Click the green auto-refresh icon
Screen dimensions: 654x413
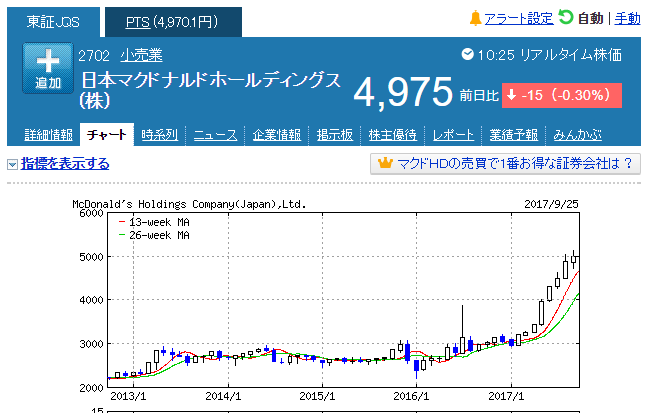click(566, 17)
